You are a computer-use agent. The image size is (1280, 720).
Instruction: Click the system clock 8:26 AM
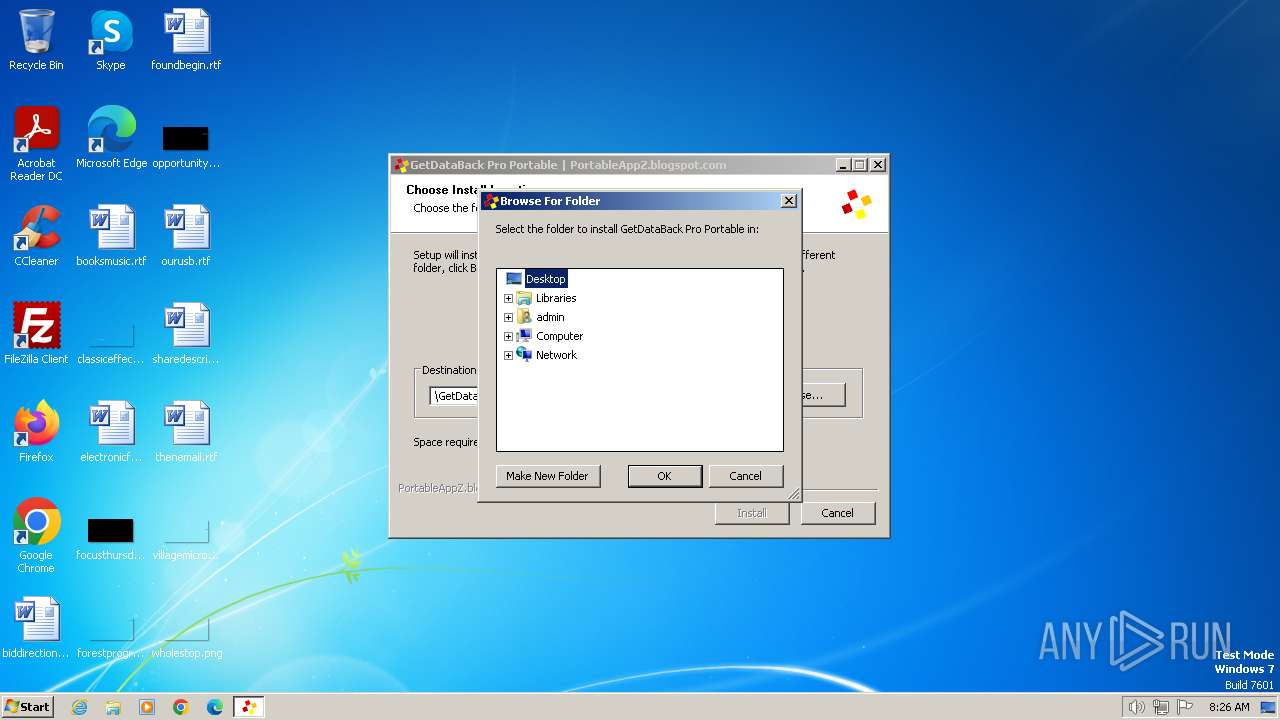(x=1229, y=707)
